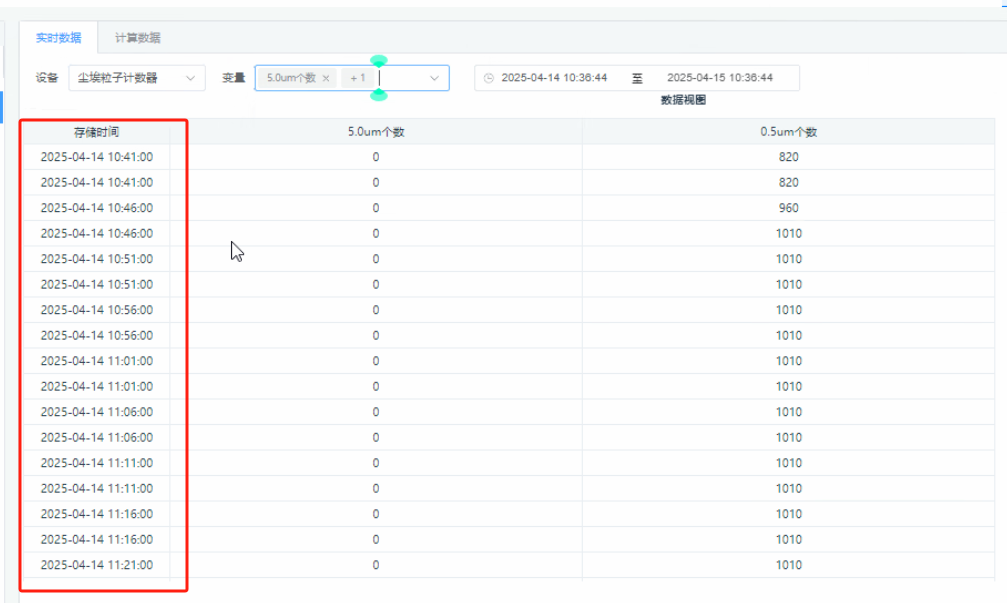Remove the 5.0um个数 tag with its x
The height and width of the screenshot is (603, 1007).
click(x=326, y=78)
